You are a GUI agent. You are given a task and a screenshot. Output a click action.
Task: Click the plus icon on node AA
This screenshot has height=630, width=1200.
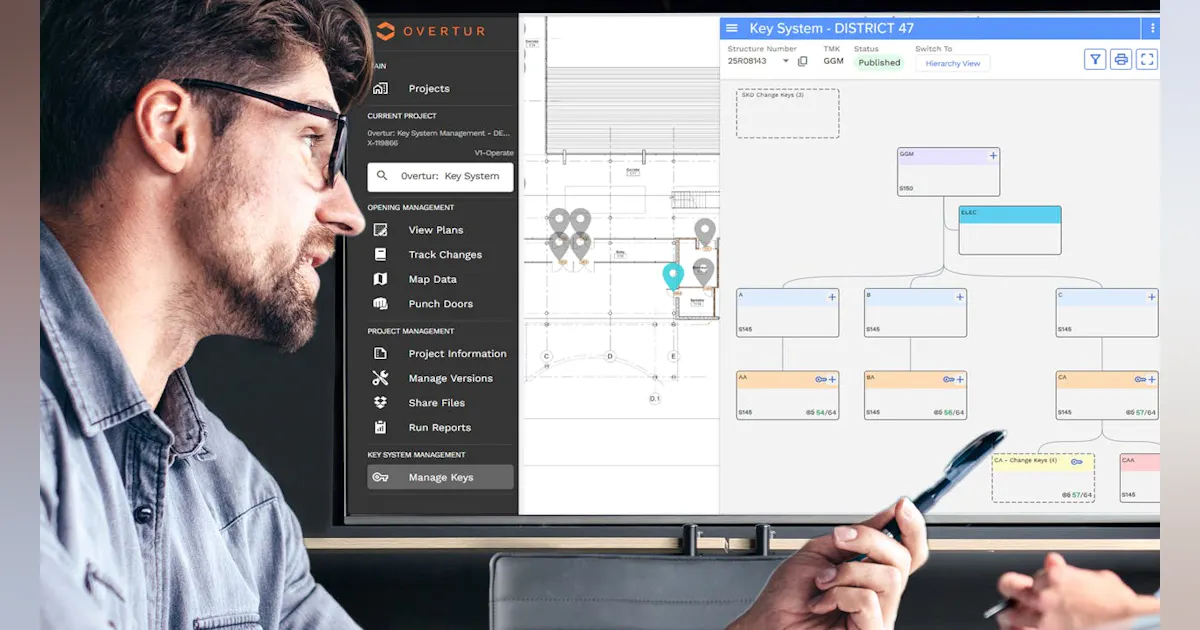pyautogui.click(x=832, y=379)
